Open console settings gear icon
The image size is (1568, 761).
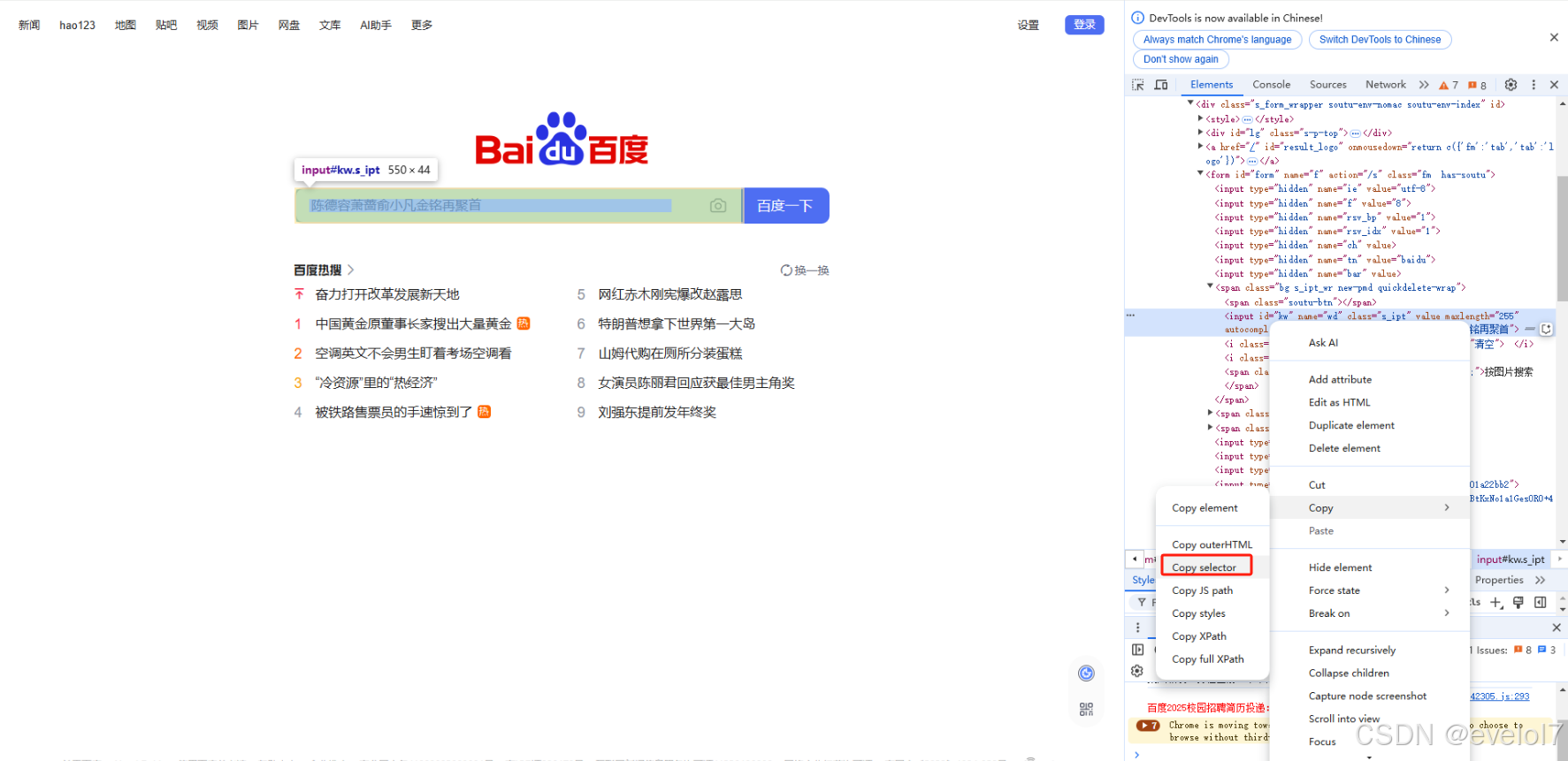[1137, 671]
